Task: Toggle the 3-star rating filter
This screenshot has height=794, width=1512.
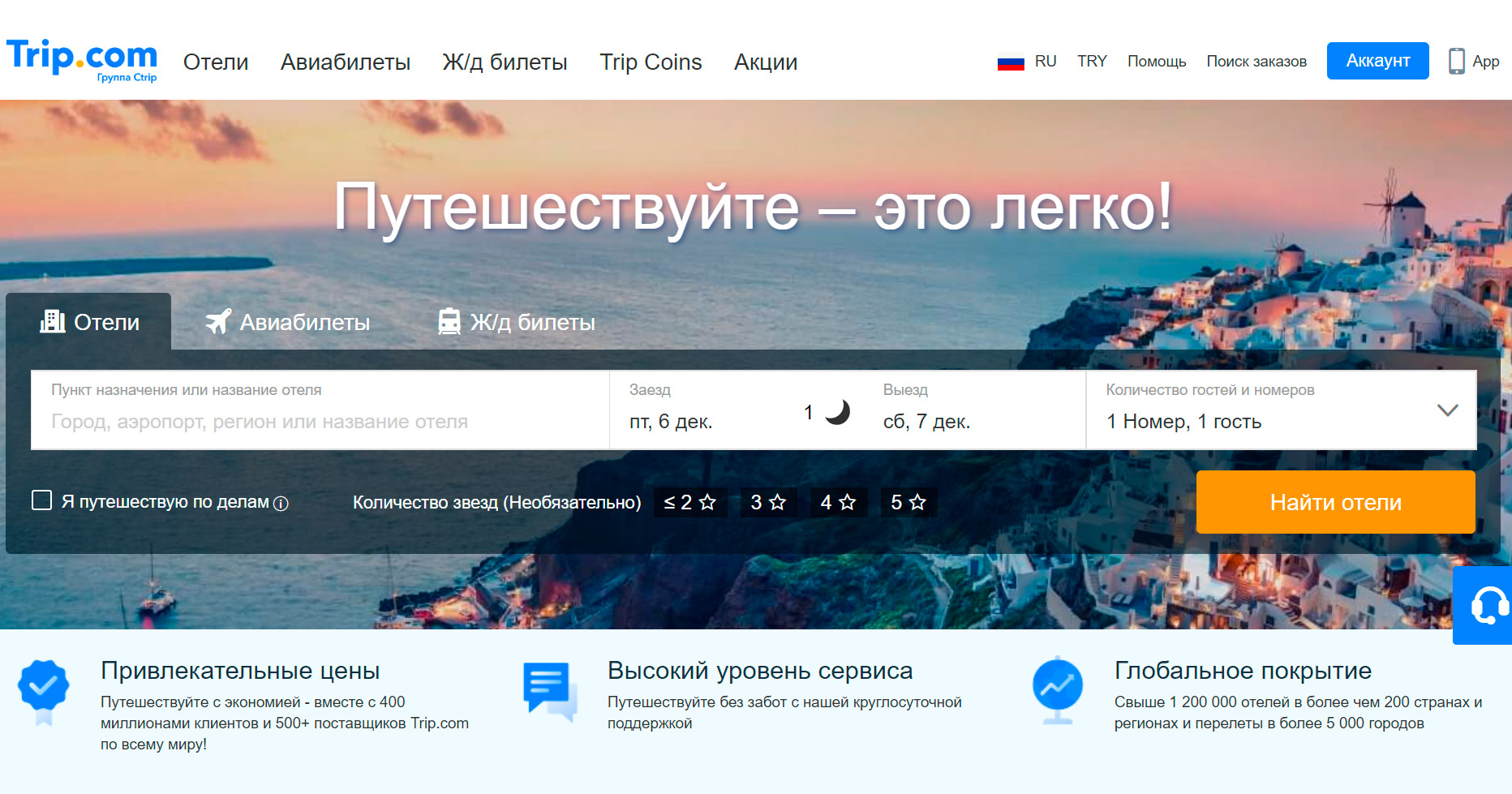Action: click(x=767, y=502)
